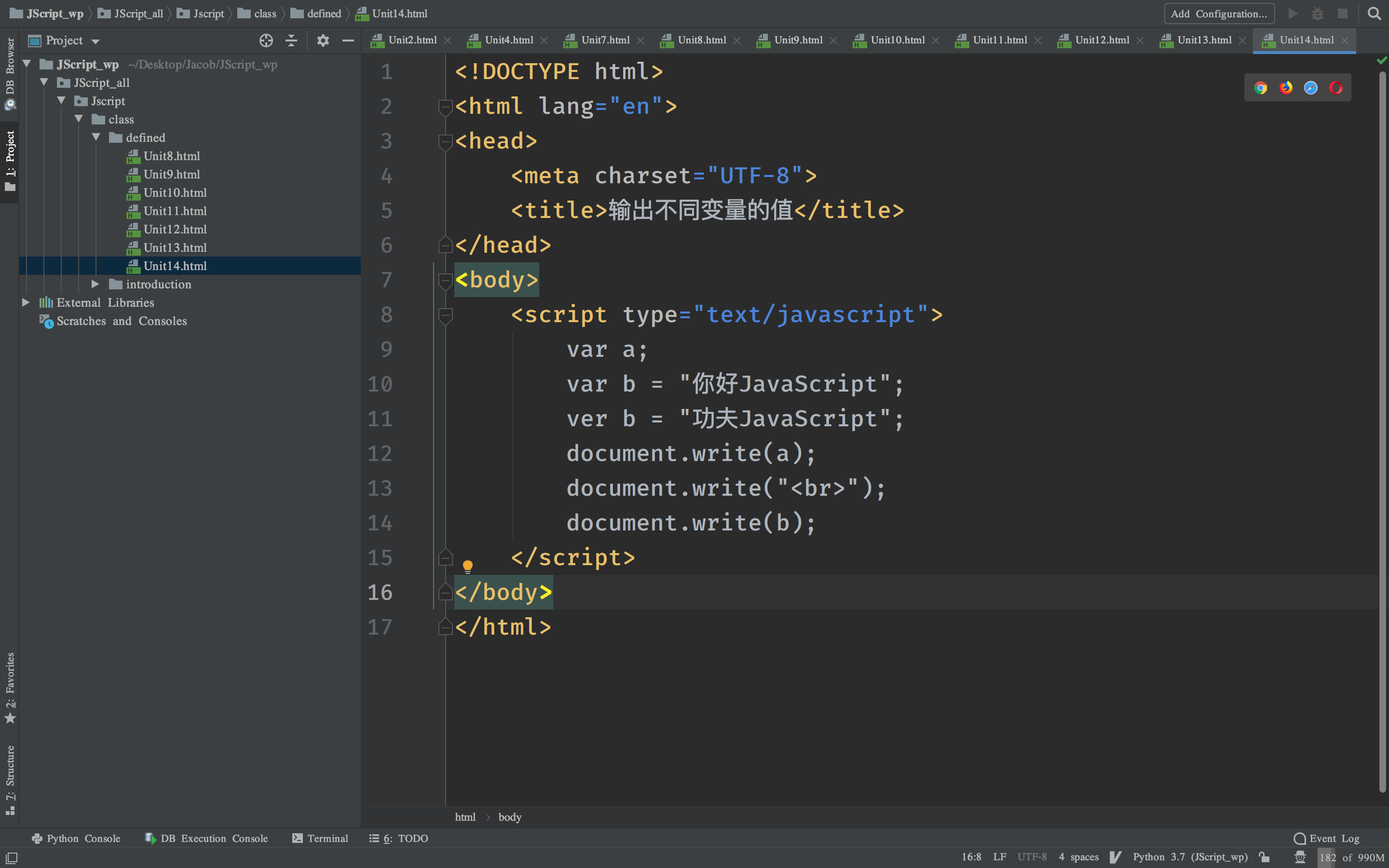The height and width of the screenshot is (868, 1389).
Task: Click the Run play icon
Action: (x=1293, y=13)
